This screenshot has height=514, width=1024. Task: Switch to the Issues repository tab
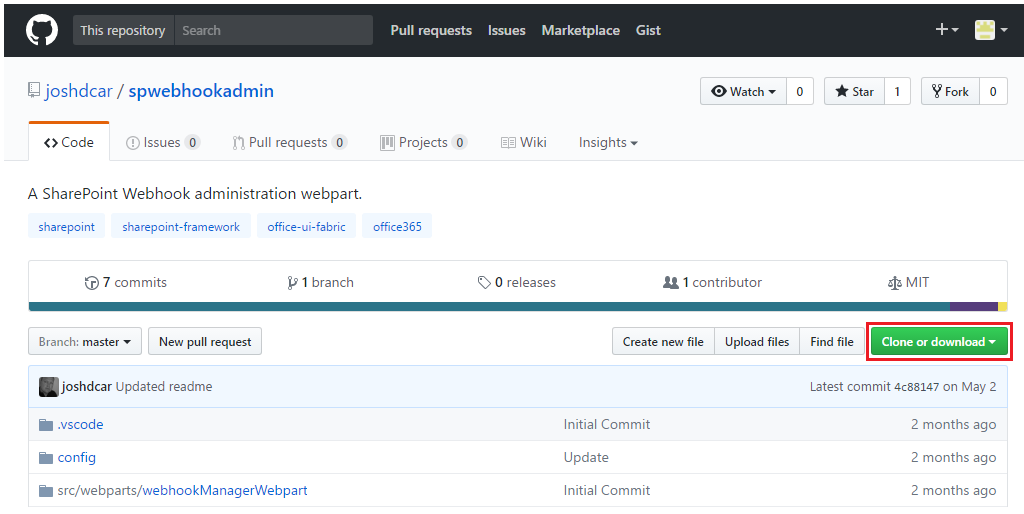(x=163, y=142)
